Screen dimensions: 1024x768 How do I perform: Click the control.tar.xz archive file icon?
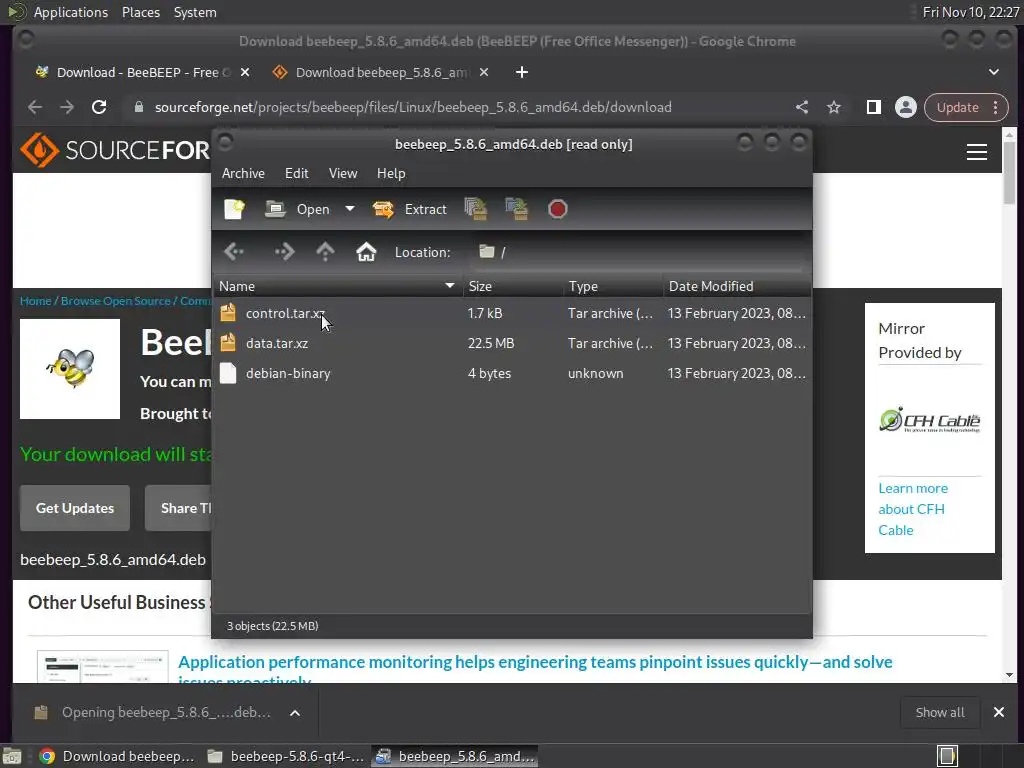228,313
